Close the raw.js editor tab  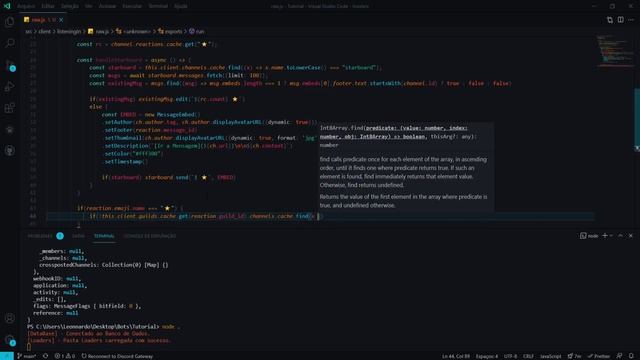click(61, 20)
